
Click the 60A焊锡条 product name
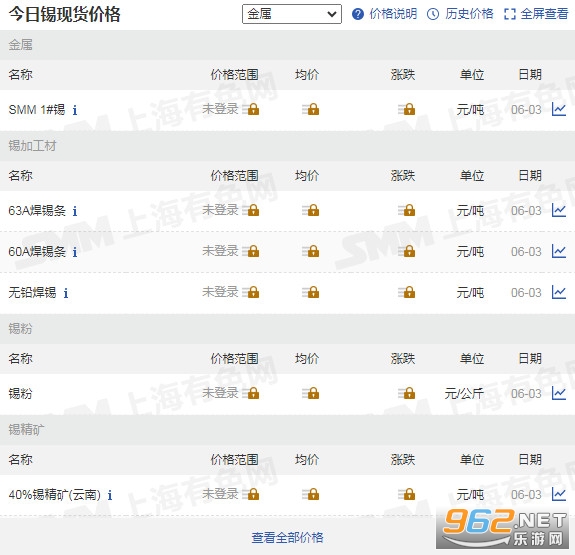(37, 252)
